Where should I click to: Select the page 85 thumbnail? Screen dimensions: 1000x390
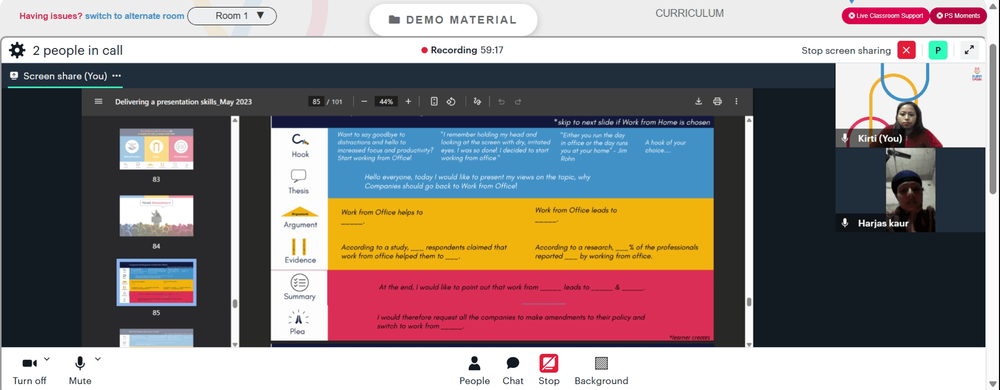point(156,282)
